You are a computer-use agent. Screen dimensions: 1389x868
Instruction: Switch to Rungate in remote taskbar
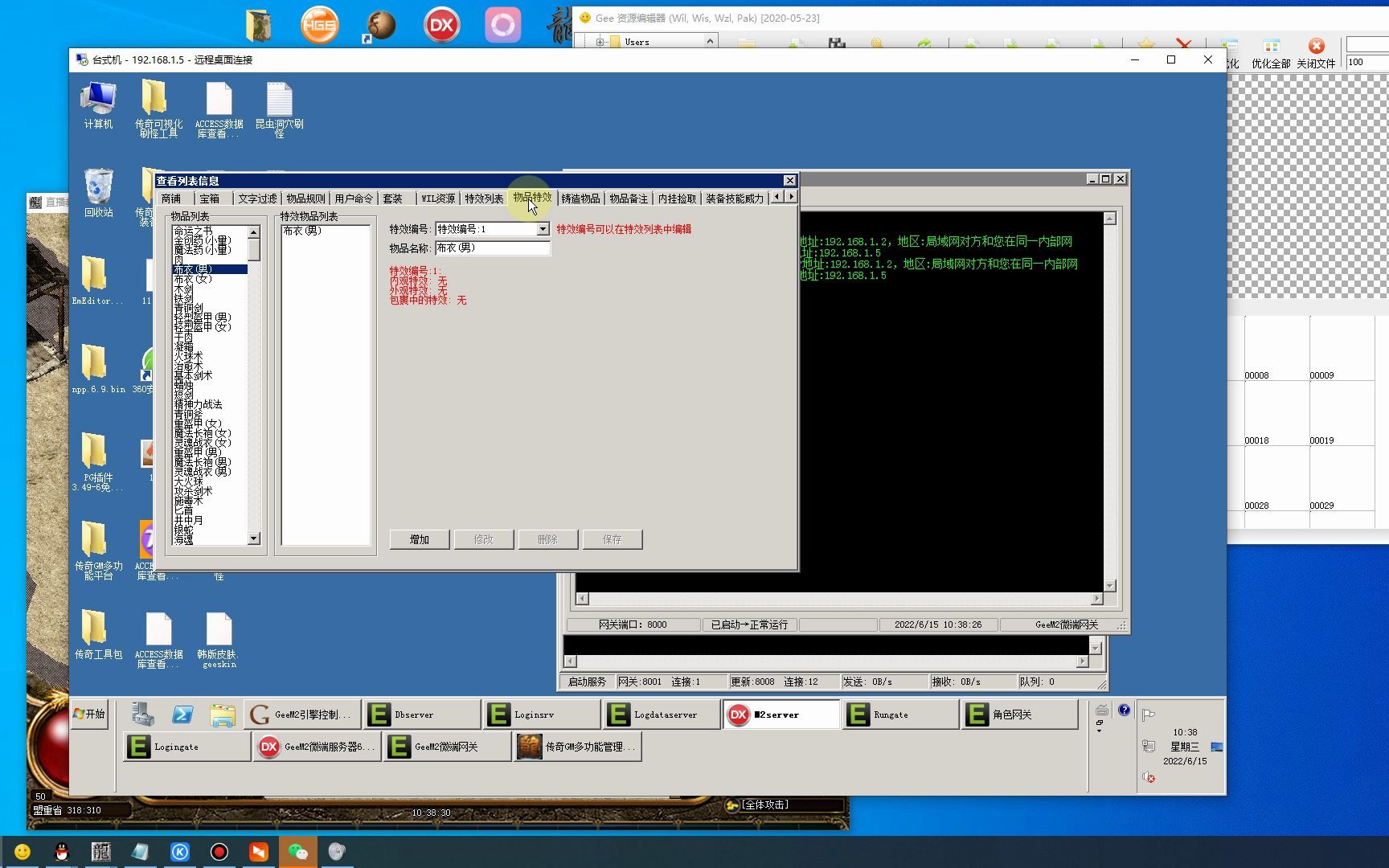pos(900,714)
